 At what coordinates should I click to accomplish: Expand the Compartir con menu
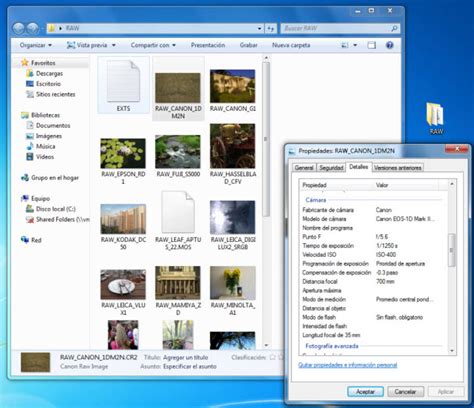[153, 45]
